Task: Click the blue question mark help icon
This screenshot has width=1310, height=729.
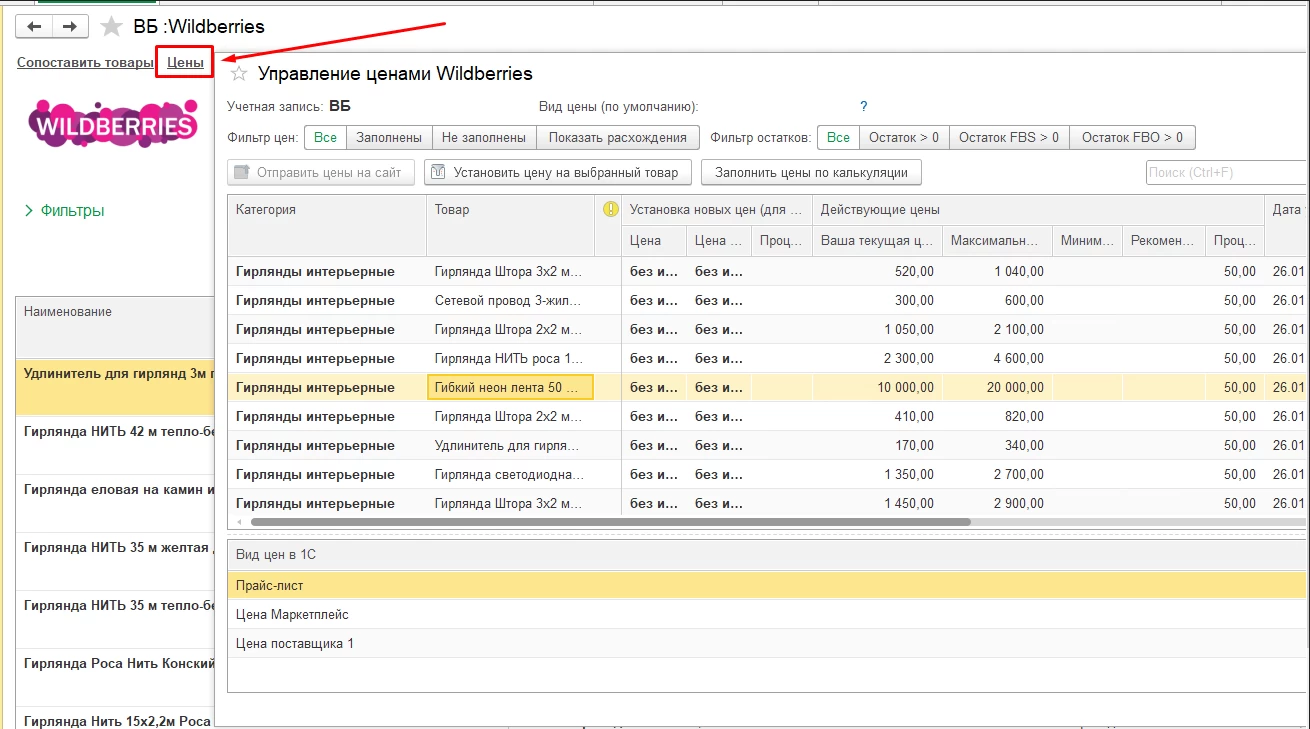Action: pos(864,106)
